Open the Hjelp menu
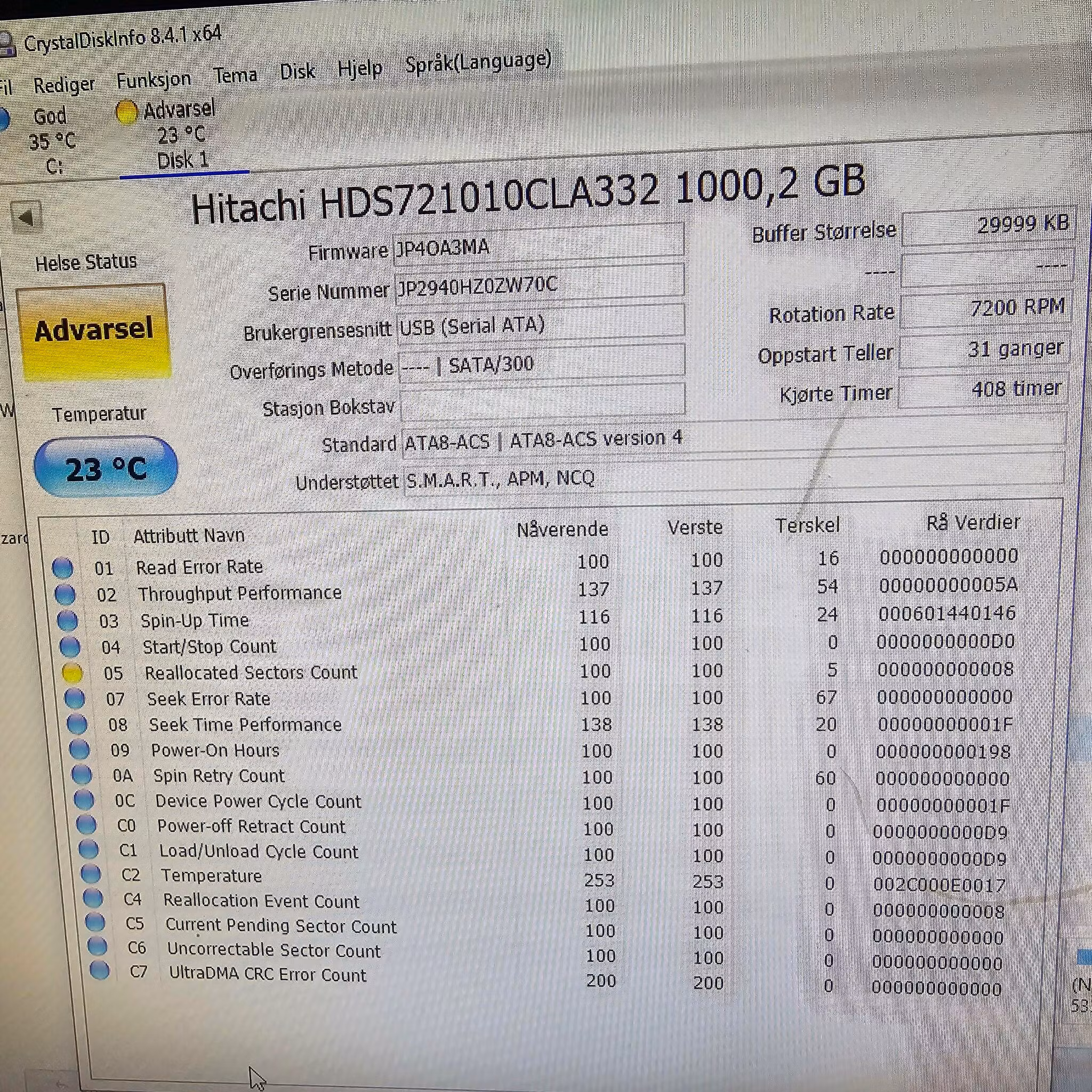 point(360,68)
